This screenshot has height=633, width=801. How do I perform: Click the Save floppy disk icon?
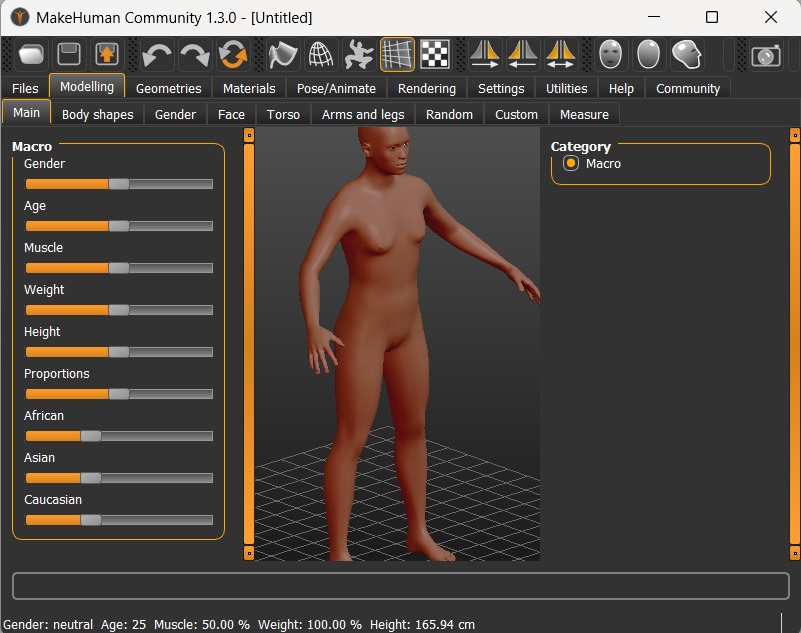(x=69, y=54)
